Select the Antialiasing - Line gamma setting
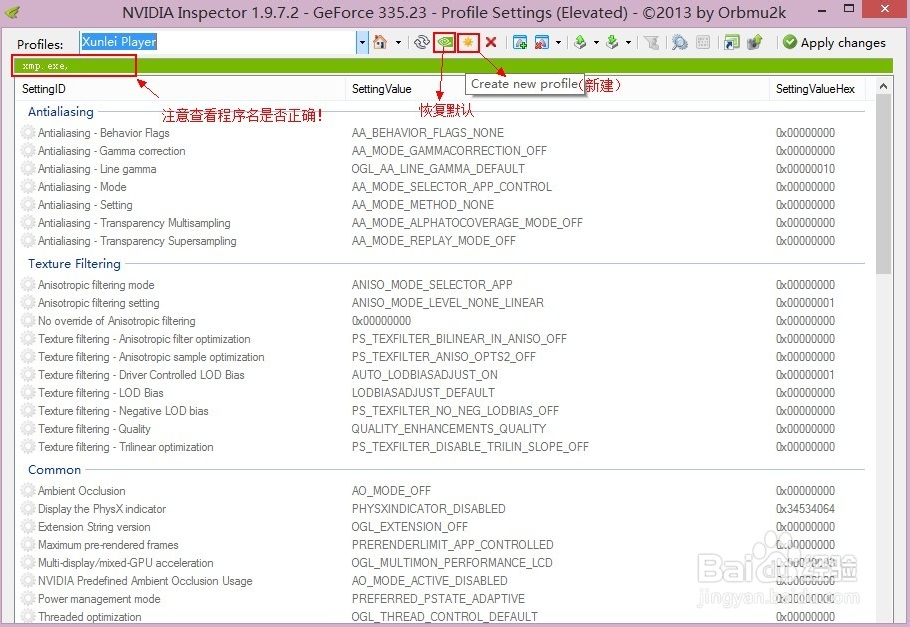 (97, 169)
